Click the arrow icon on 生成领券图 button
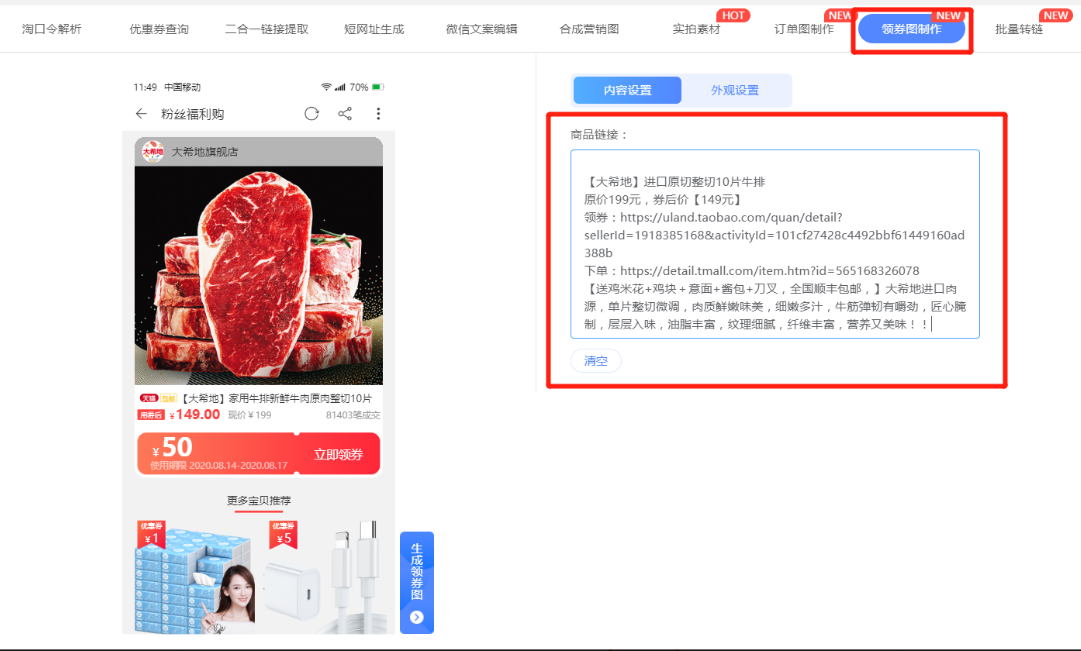Screen dimensions: 1081x651 pyautogui.click(x=416, y=617)
